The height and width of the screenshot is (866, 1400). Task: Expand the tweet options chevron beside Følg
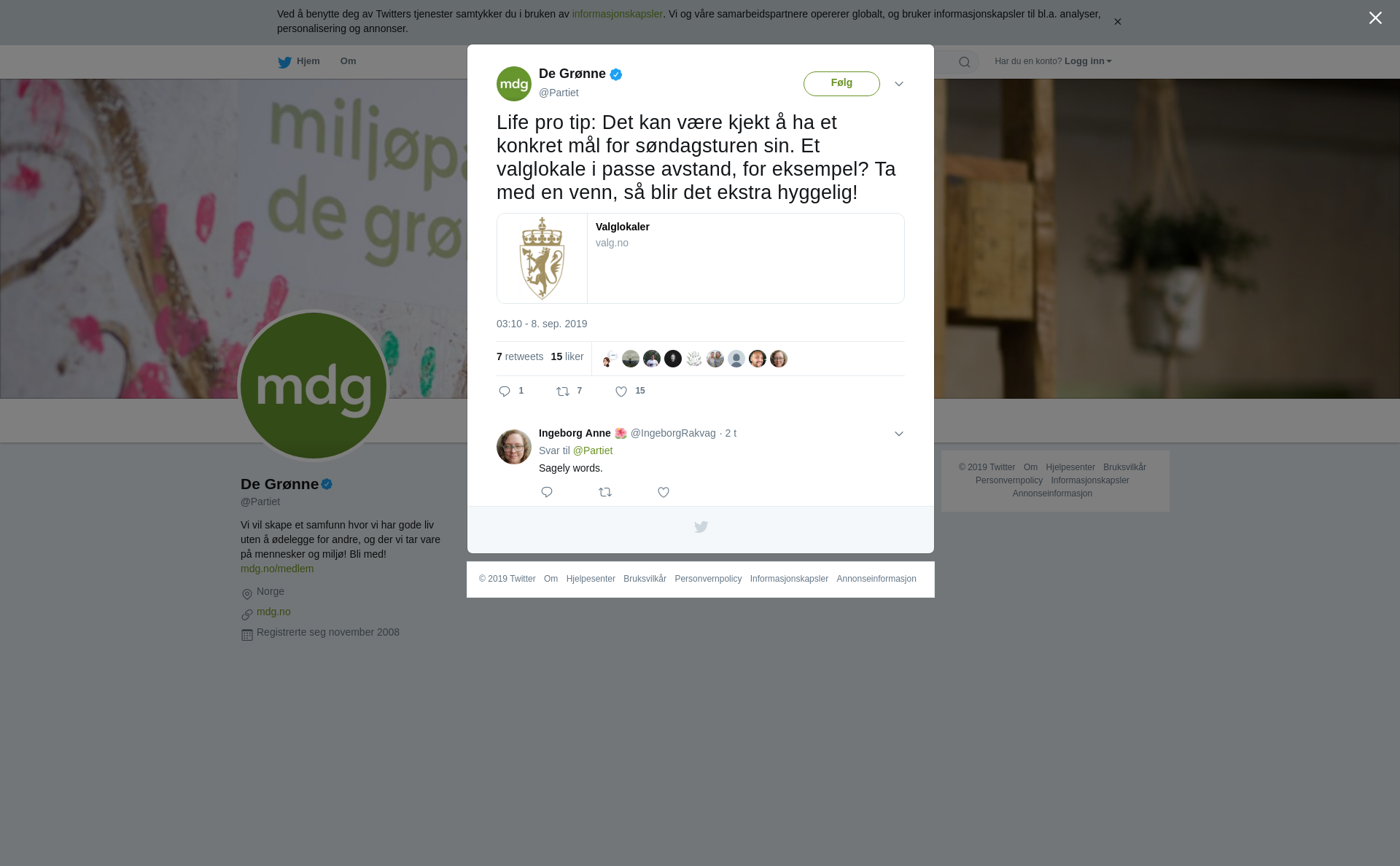[899, 84]
